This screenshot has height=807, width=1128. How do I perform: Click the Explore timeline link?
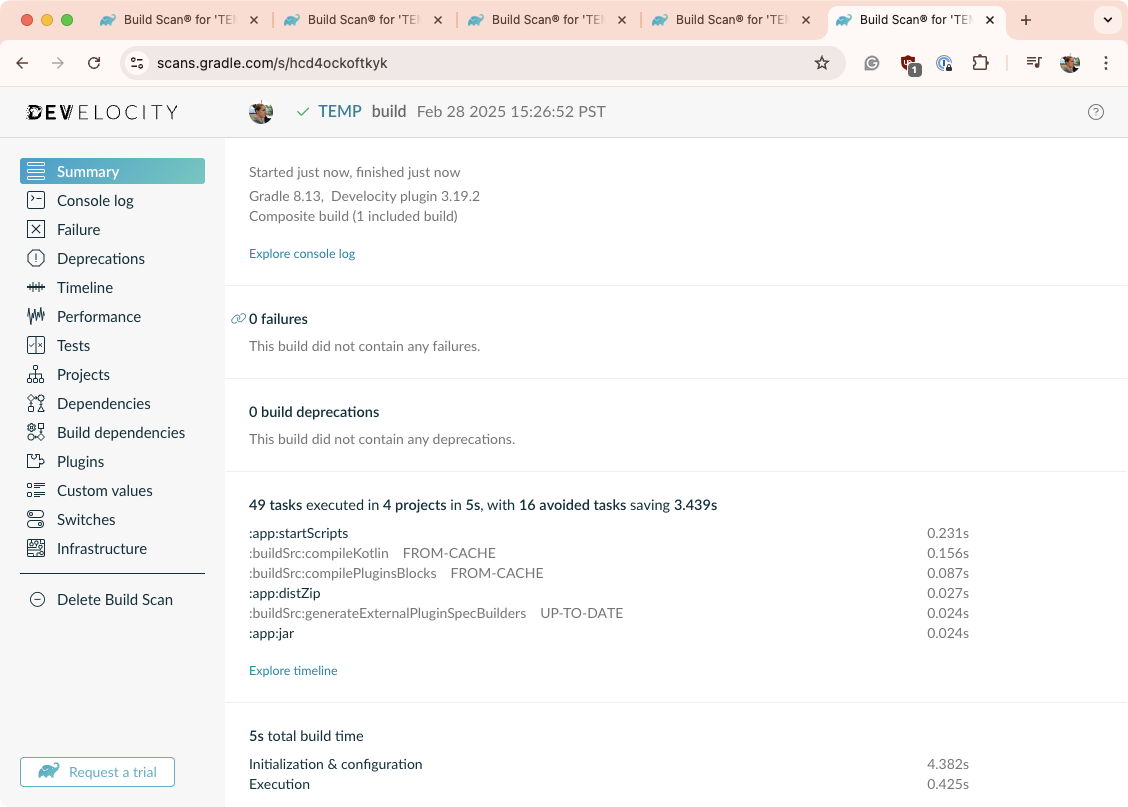coord(293,671)
